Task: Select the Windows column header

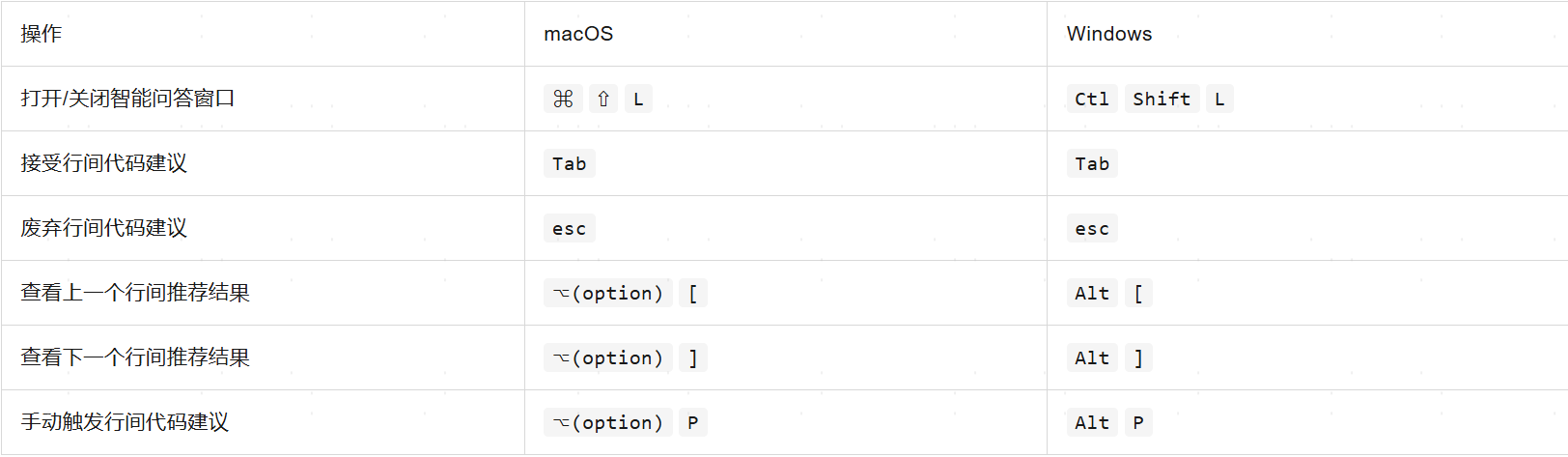Action: point(1109,34)
